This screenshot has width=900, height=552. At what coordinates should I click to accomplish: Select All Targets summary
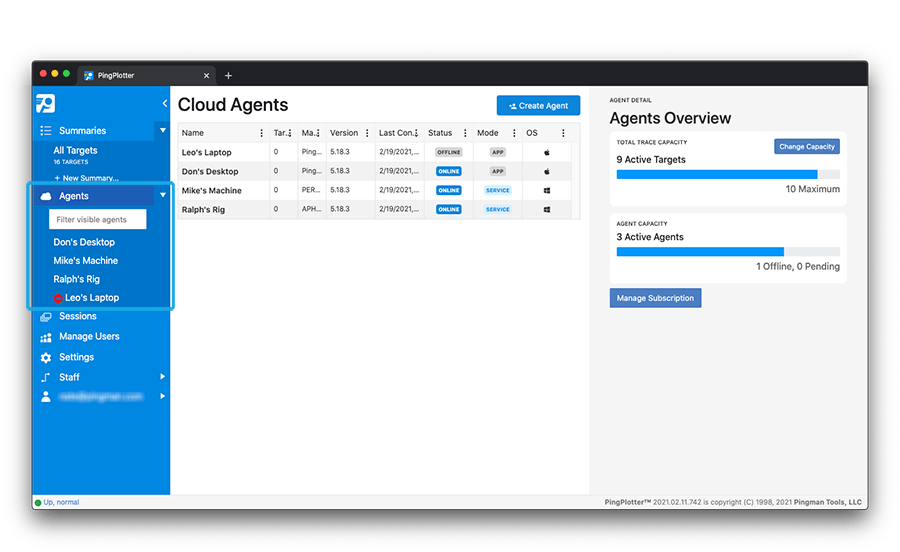tap(75, 151)
